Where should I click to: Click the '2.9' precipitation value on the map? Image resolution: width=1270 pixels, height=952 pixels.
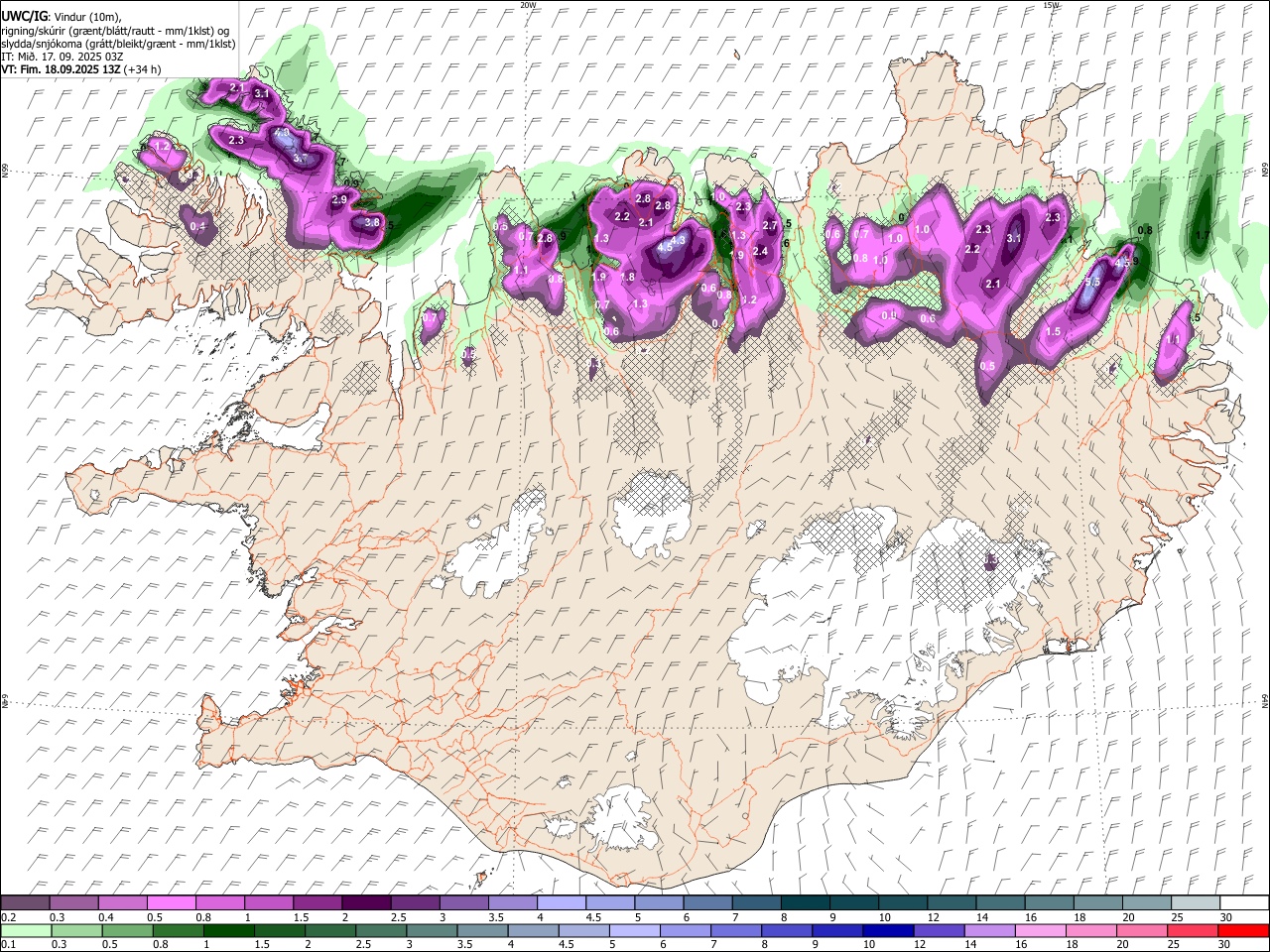point(339,200)
